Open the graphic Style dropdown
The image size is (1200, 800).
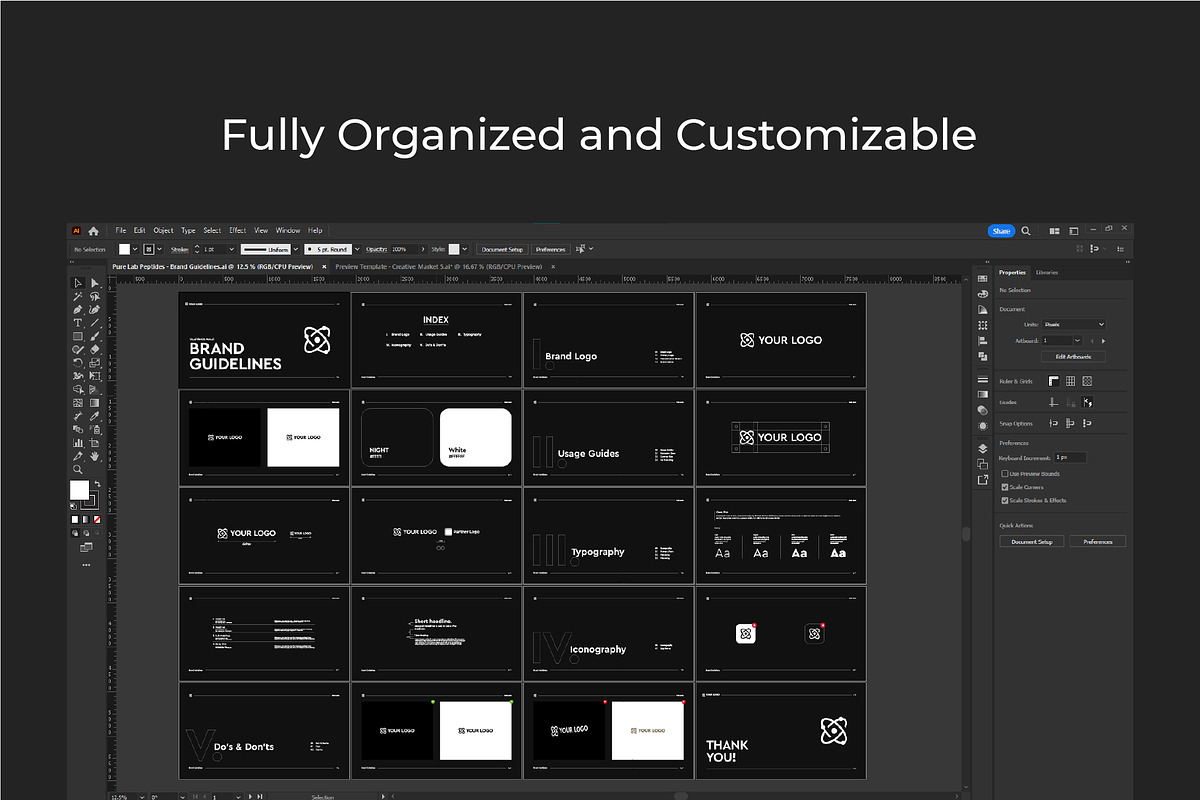point(465,249)
